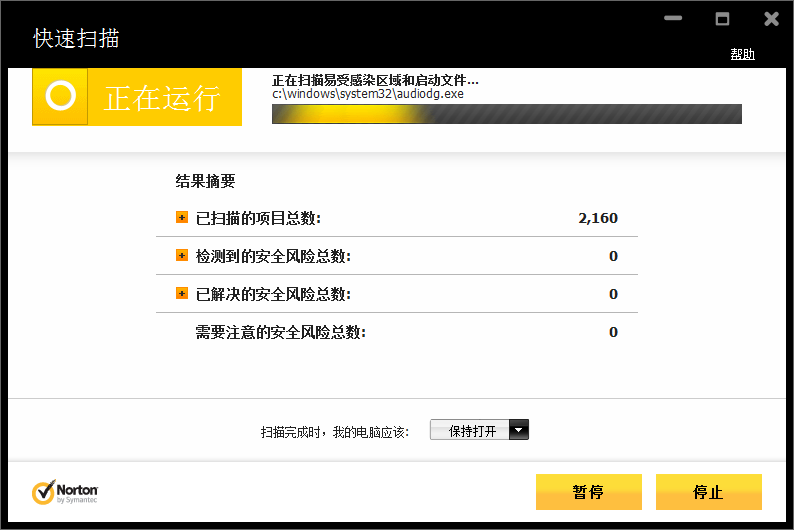794x530 pixels.
Task: Open the 保持打开 dropdown arrow
Action: pyautogui.click(x=518, y=430)
